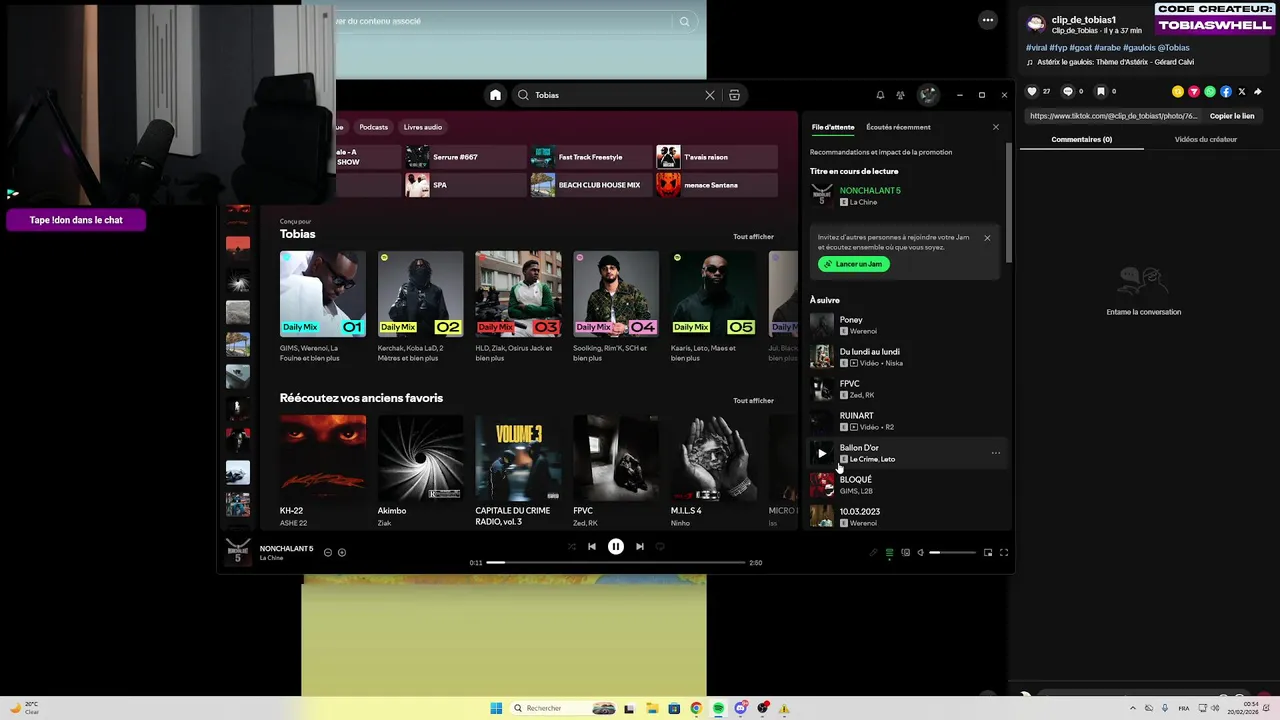Image resolution: width=1280 pixels, height=720 pixels.
Task: Click Copier le lien button
Action: pos(1232,116)
